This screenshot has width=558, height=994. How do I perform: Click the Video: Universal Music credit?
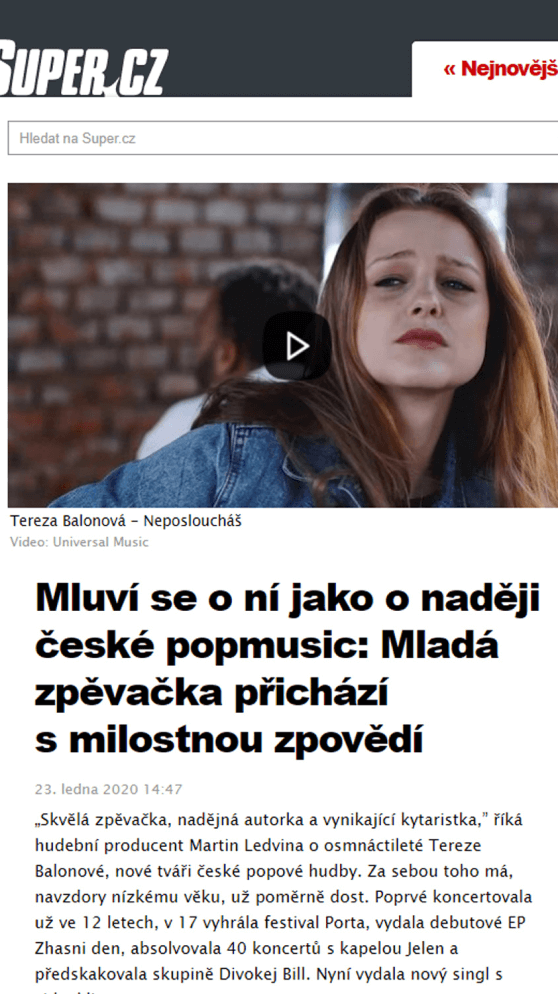79,542
